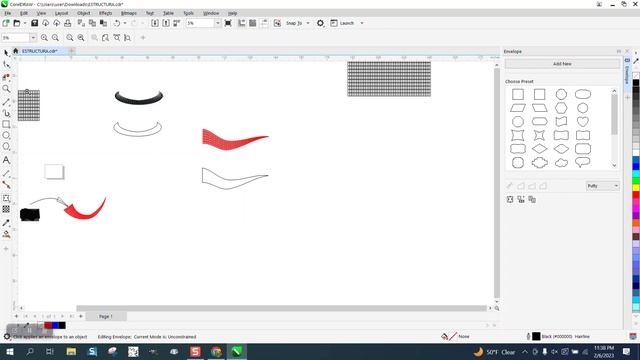This screenshot has height=360, width=640.
Task: Open the property bar zoom level dropdown
Action: pos(33,38)
